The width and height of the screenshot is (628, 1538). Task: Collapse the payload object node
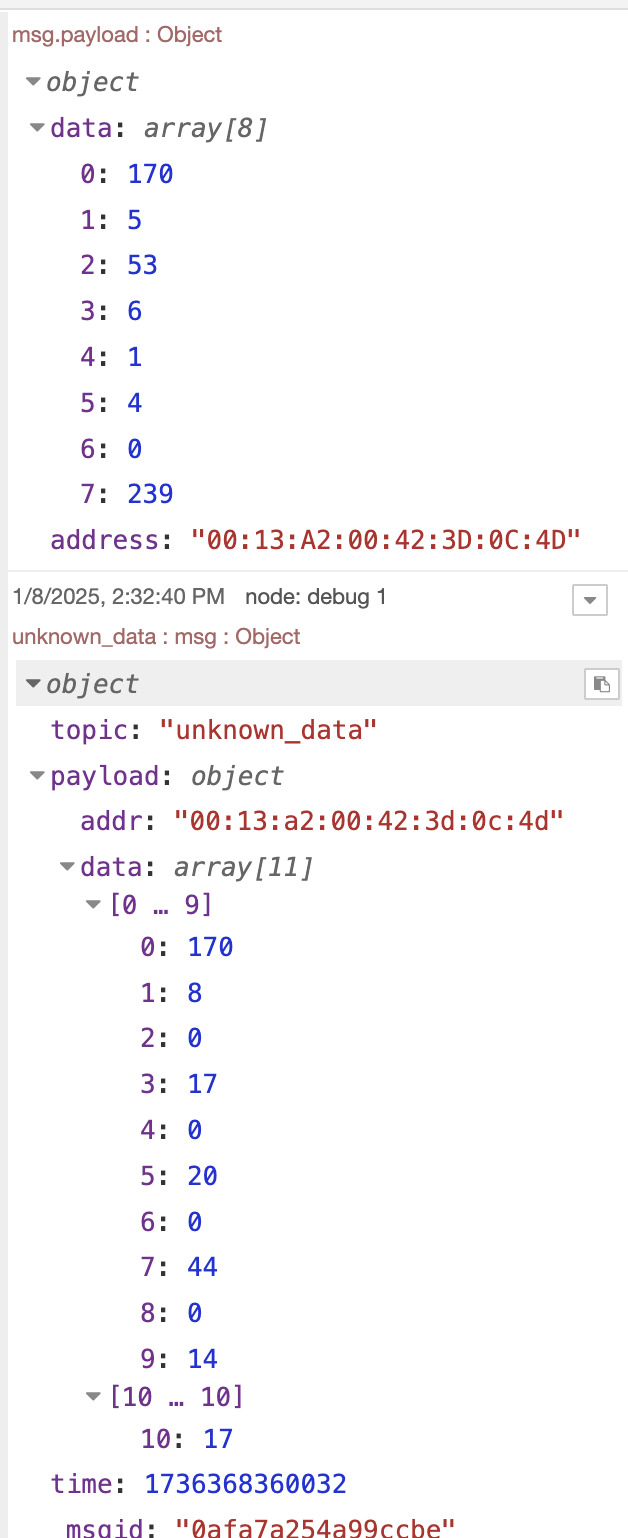tap(38, 776)
